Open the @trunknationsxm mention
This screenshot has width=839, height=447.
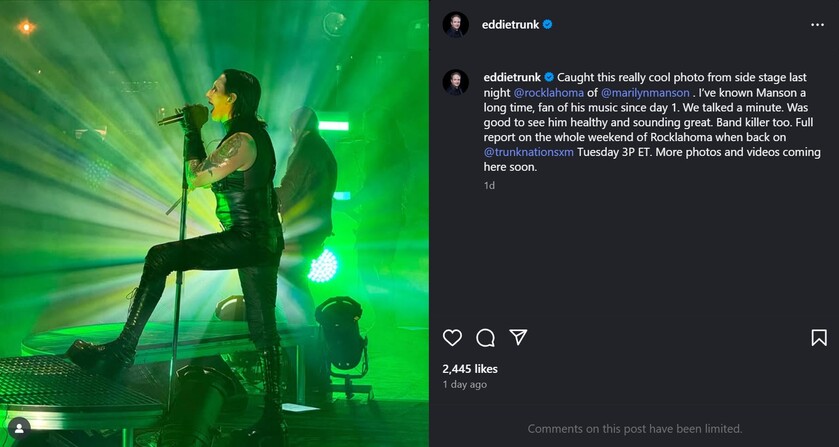coord(529,152)
